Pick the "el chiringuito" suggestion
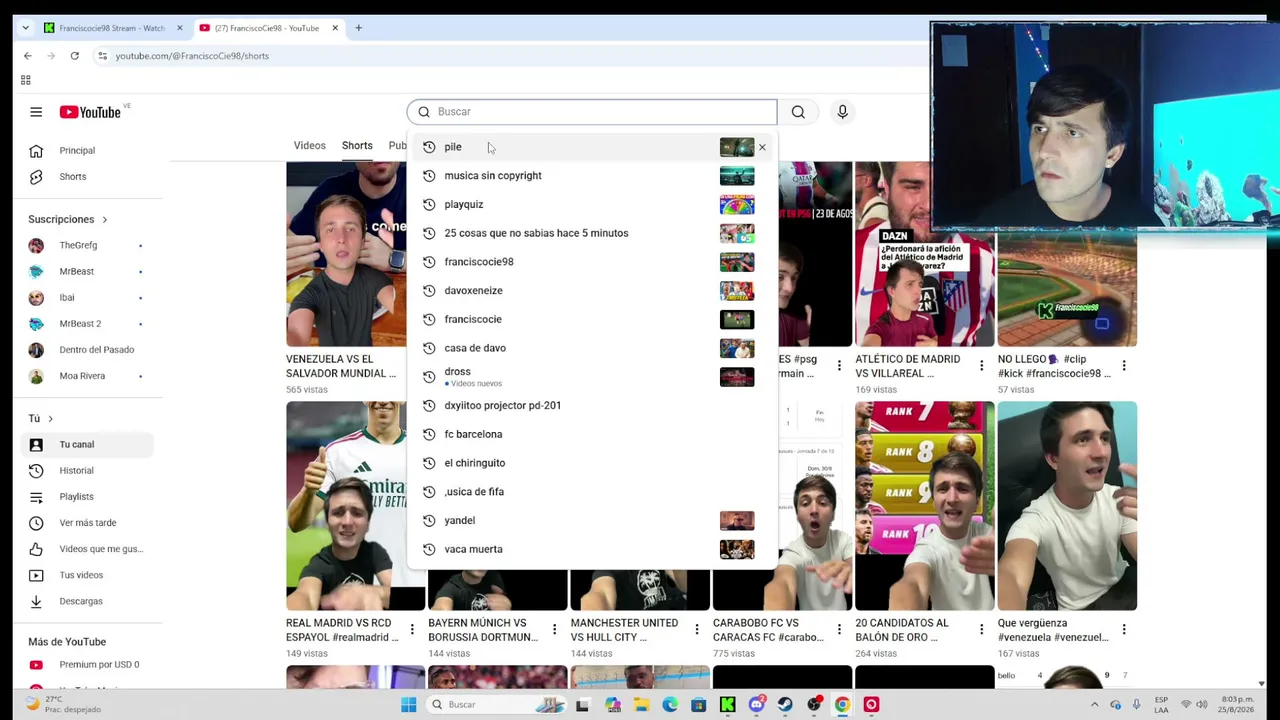The image size is (1280, 720). coord(591,463)
